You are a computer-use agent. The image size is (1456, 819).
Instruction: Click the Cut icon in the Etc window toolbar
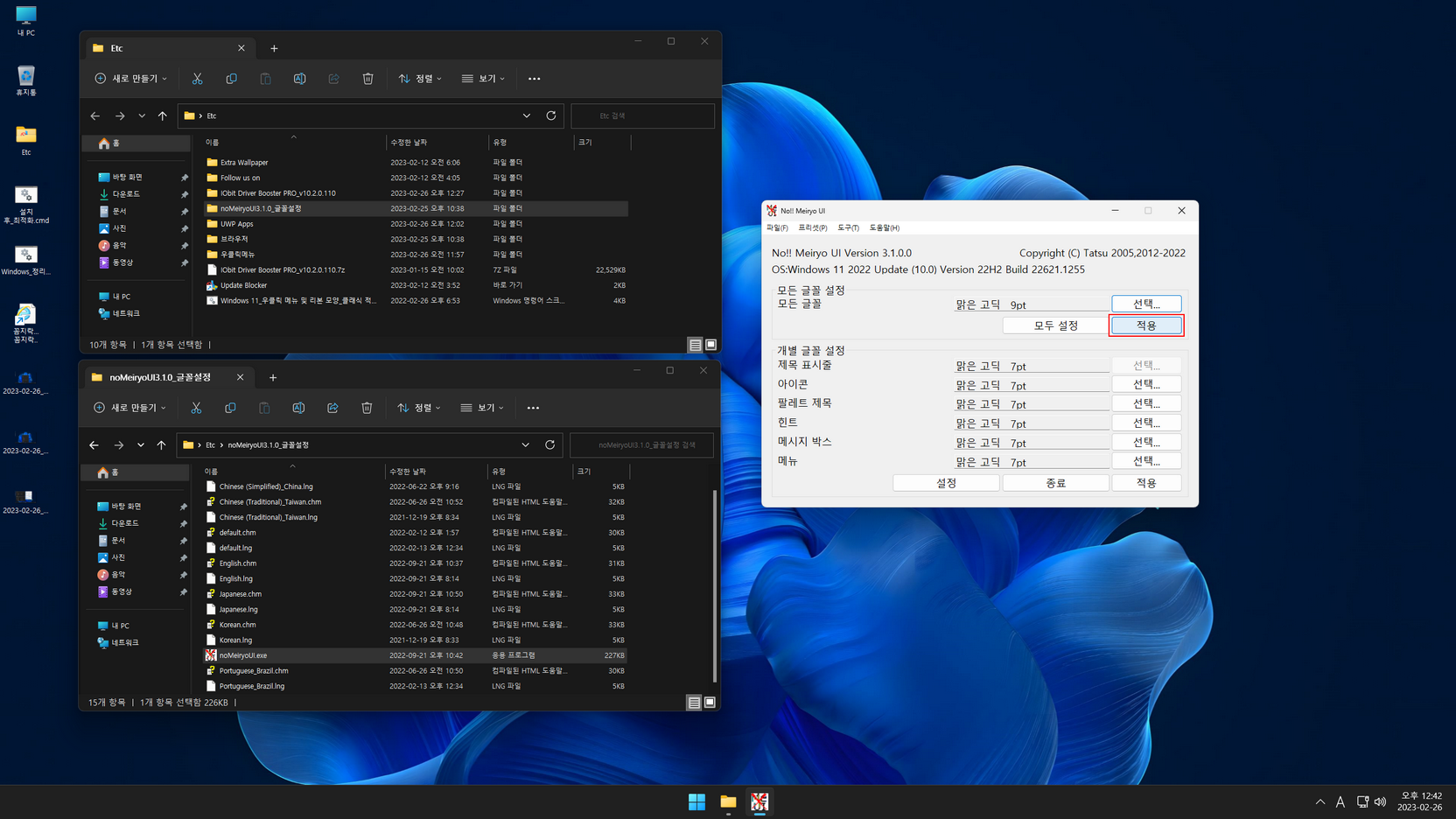click(198, 79)
